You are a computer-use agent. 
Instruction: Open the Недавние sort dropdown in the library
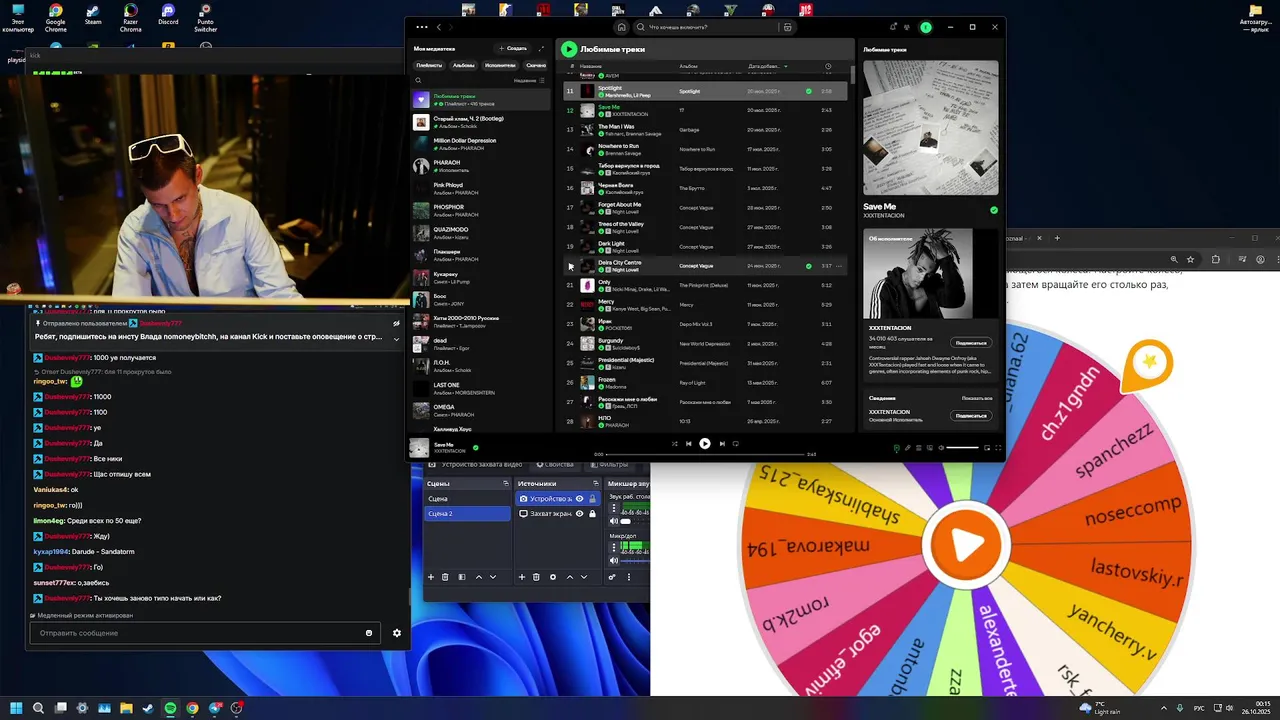tap(529, 80)
